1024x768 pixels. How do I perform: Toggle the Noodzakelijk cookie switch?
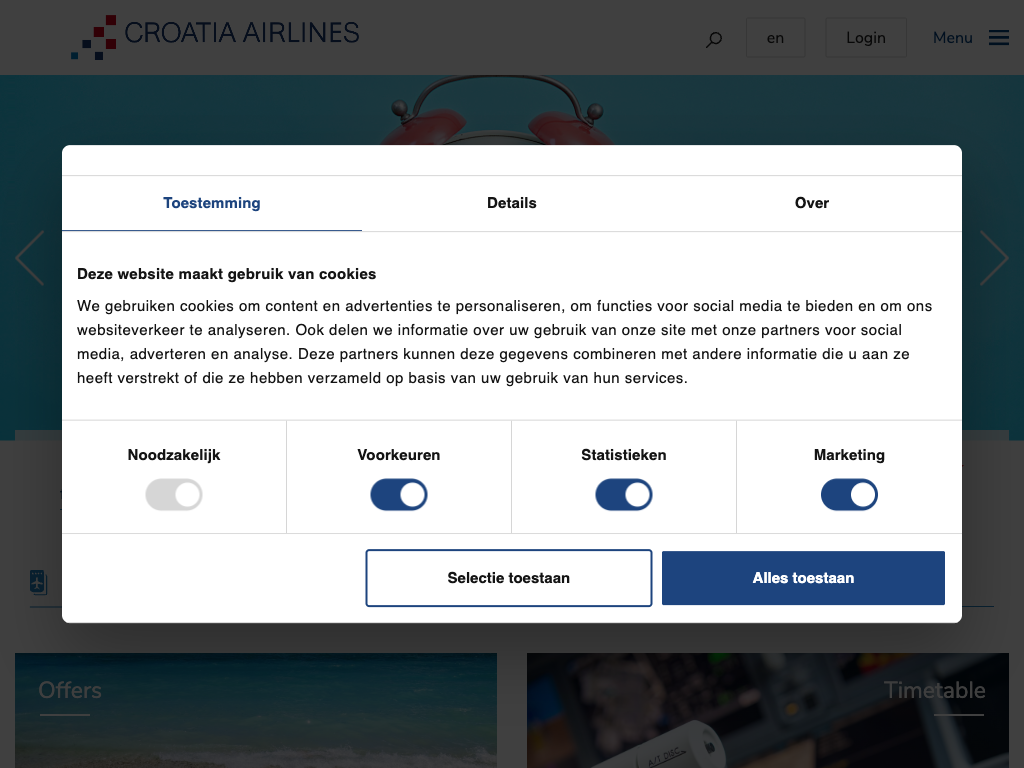pos(174,495)
